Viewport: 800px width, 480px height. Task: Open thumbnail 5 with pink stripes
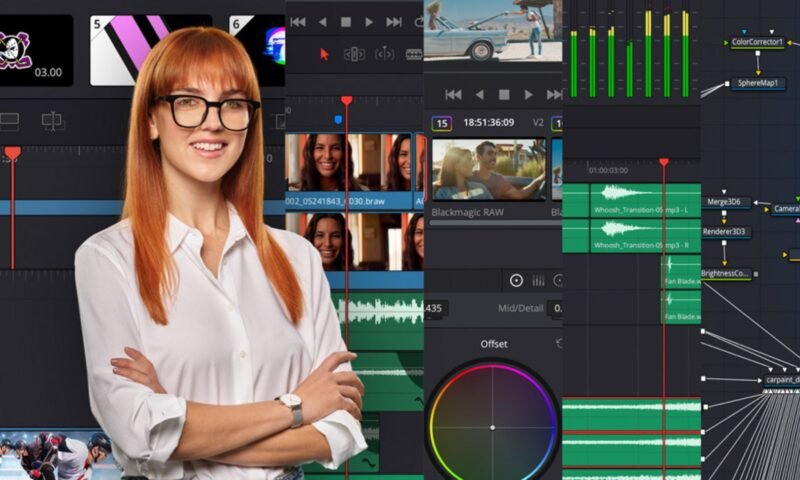pos(151,50)
